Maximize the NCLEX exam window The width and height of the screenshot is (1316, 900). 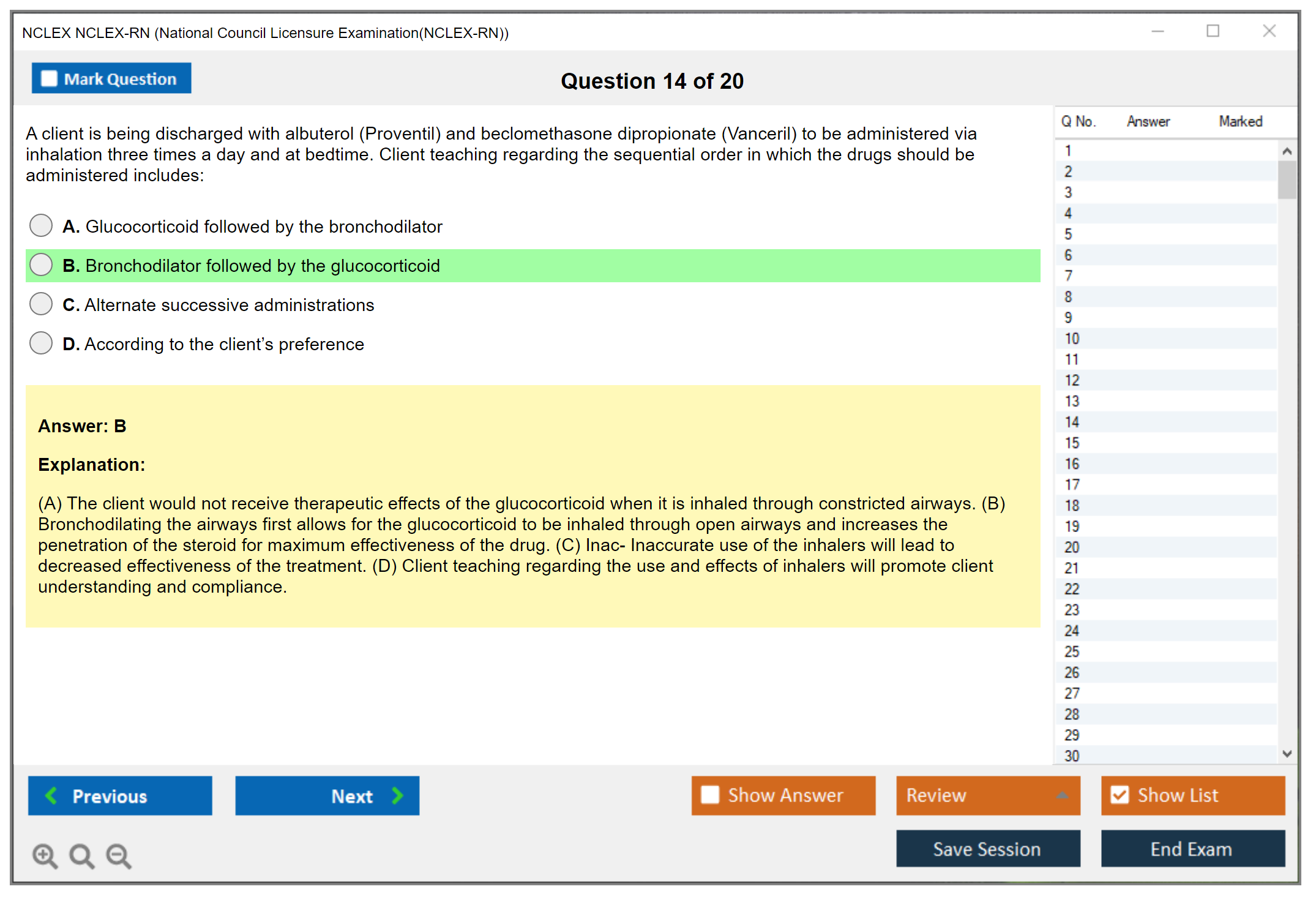pos(1213,31)
